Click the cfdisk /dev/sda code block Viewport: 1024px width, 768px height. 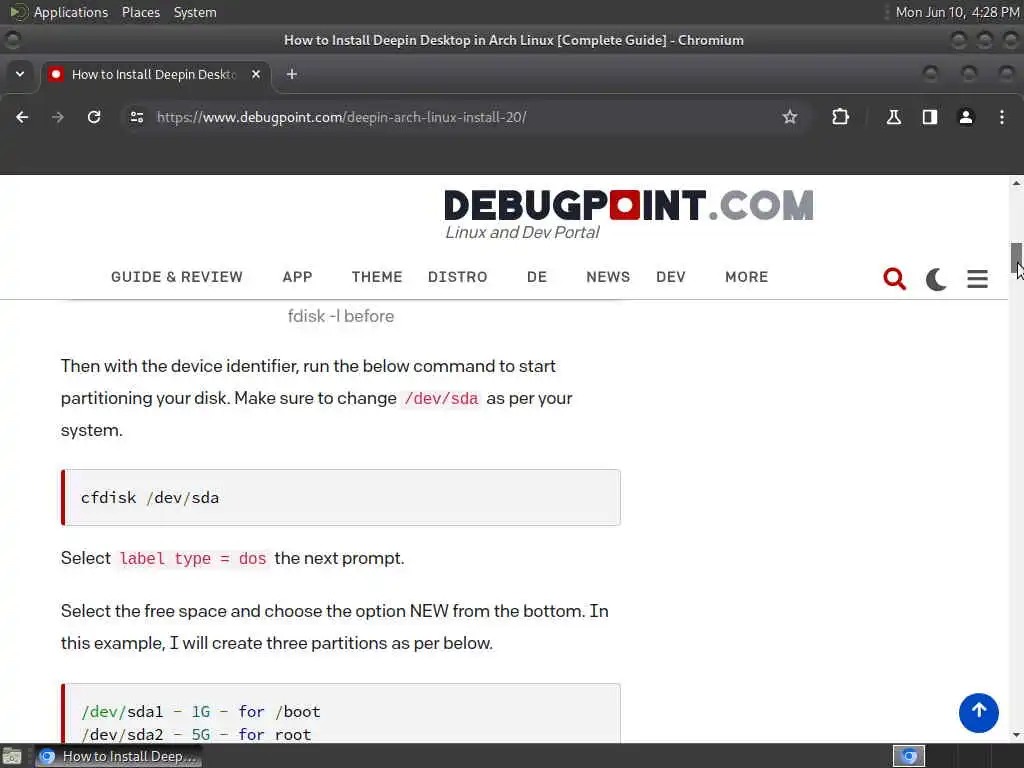341,498
